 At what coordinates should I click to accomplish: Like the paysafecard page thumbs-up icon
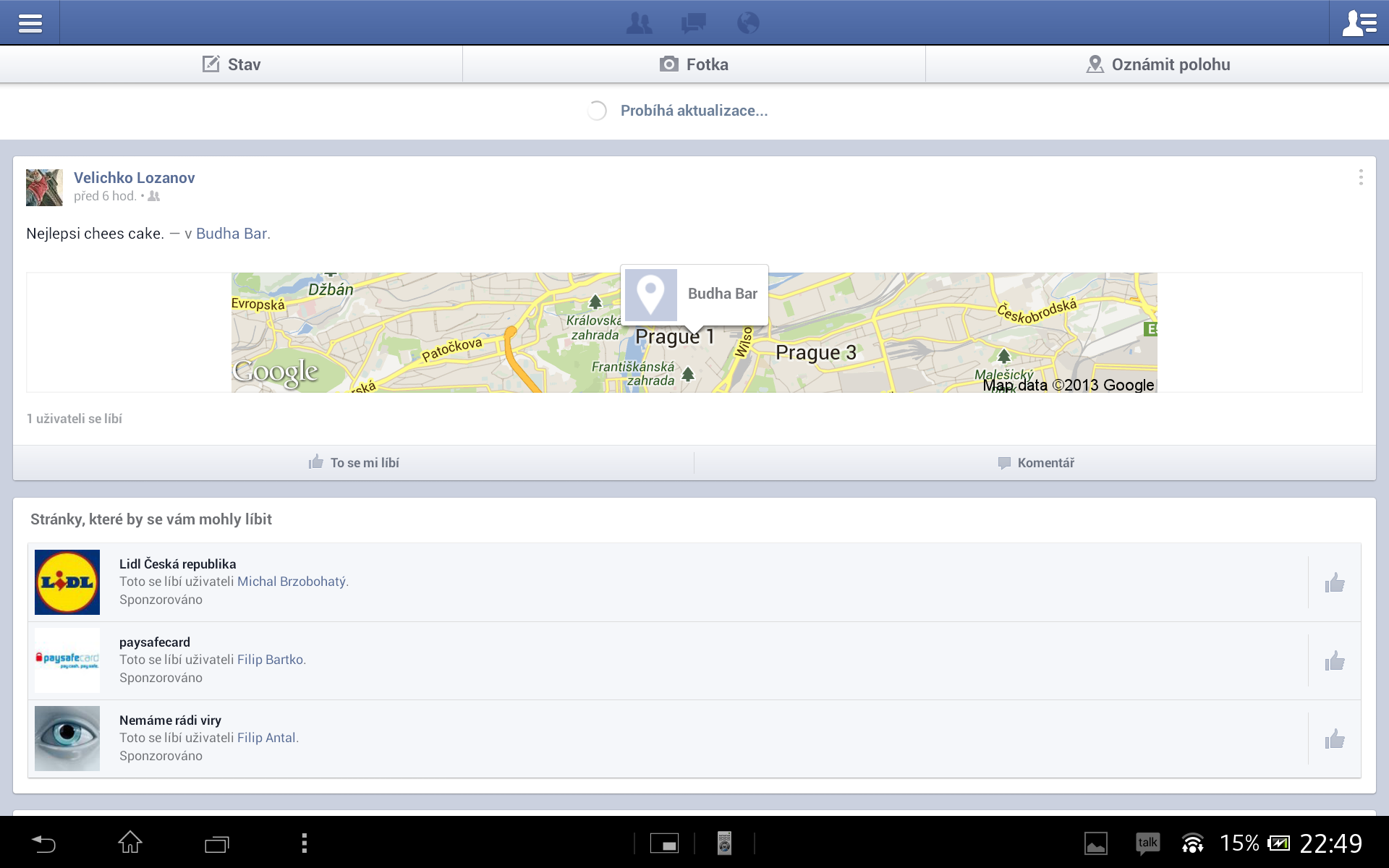pyautogui.click(x=1335, y=660)
